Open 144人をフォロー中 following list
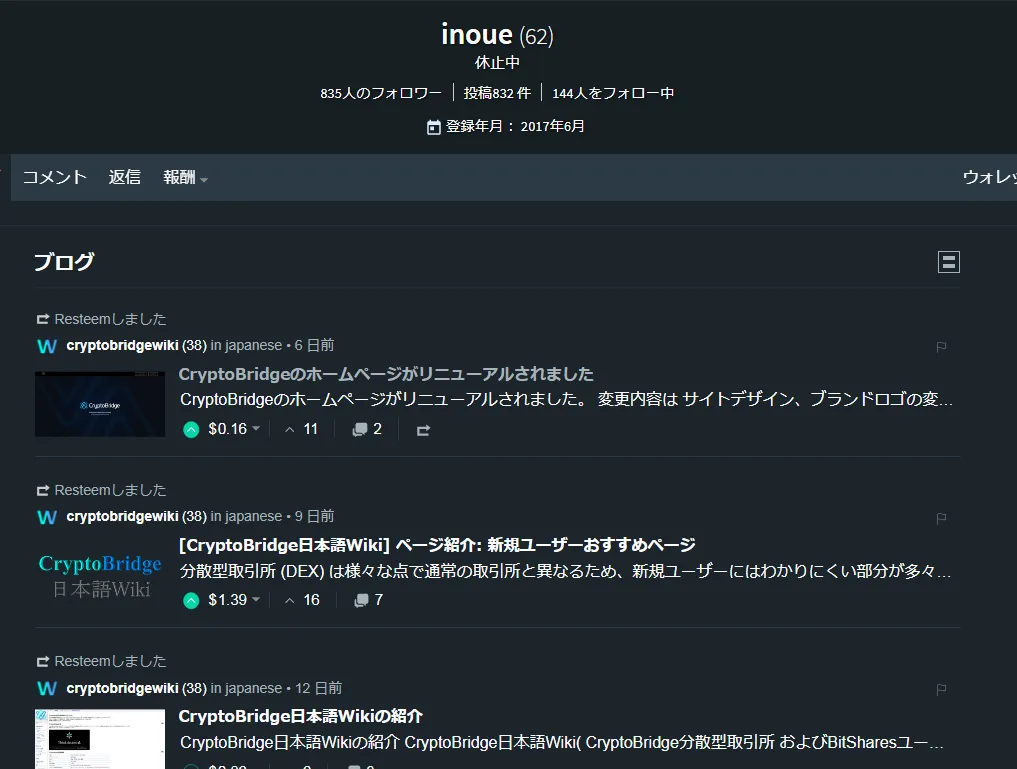The height and width of the screenshot is (769, 1017). [x=613, y=93]
